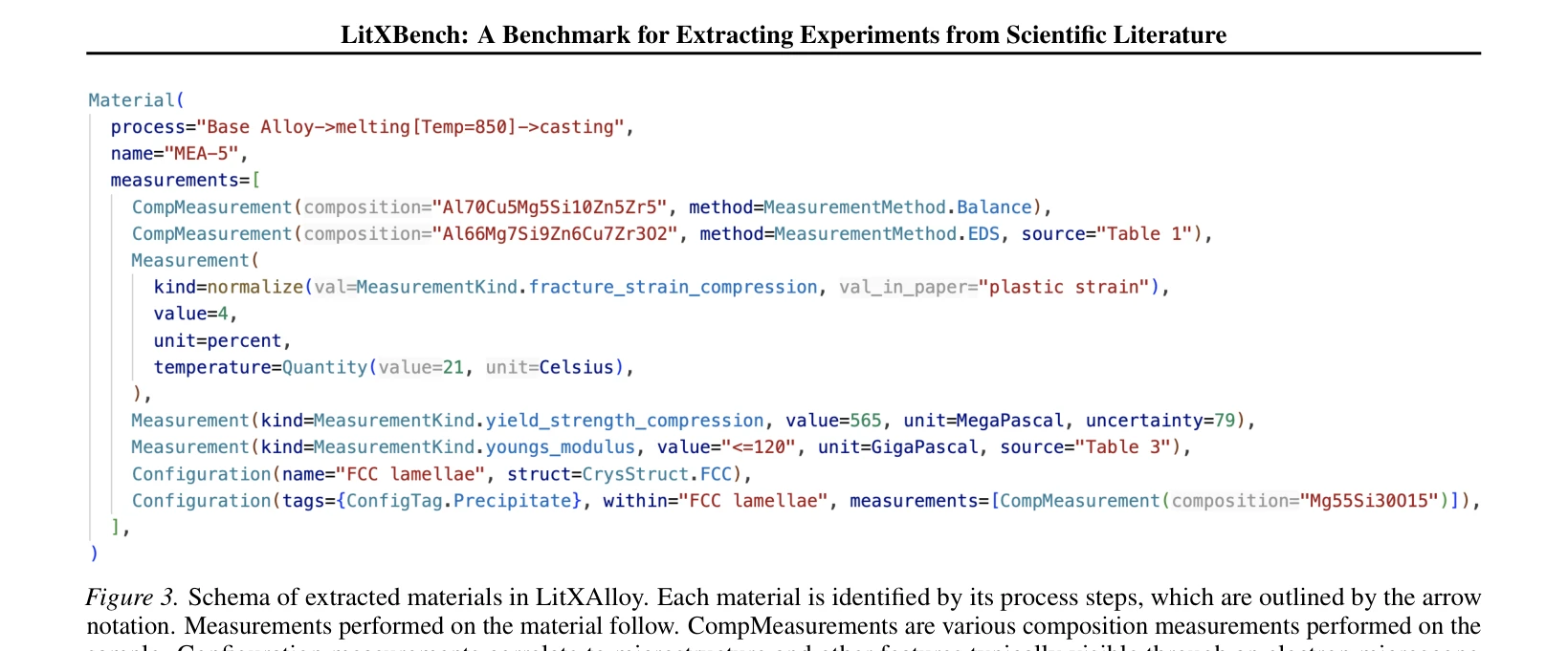Click the measurements=[ line

click(186, 181)
